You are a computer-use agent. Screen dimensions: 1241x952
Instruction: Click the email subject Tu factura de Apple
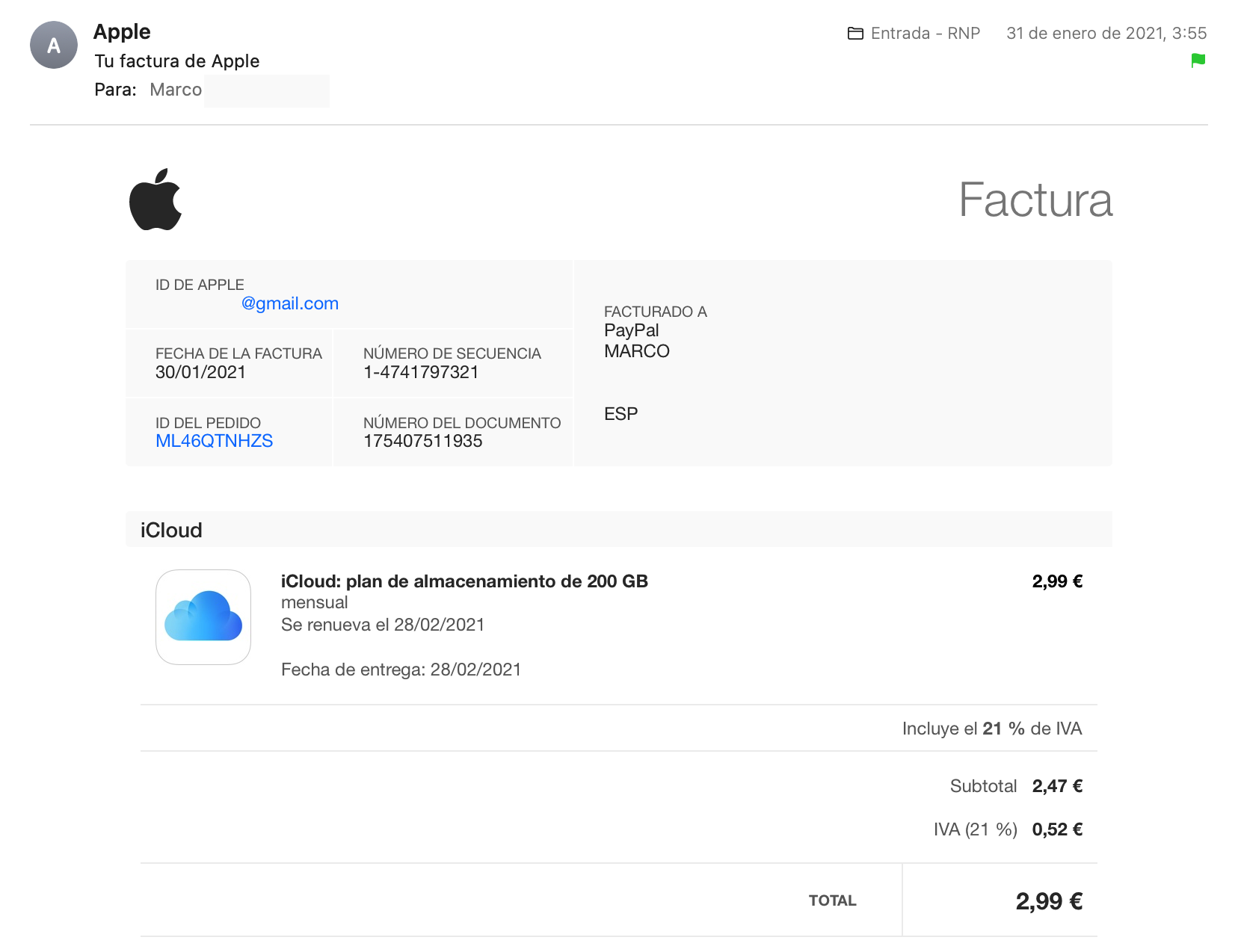coord(177,61)
